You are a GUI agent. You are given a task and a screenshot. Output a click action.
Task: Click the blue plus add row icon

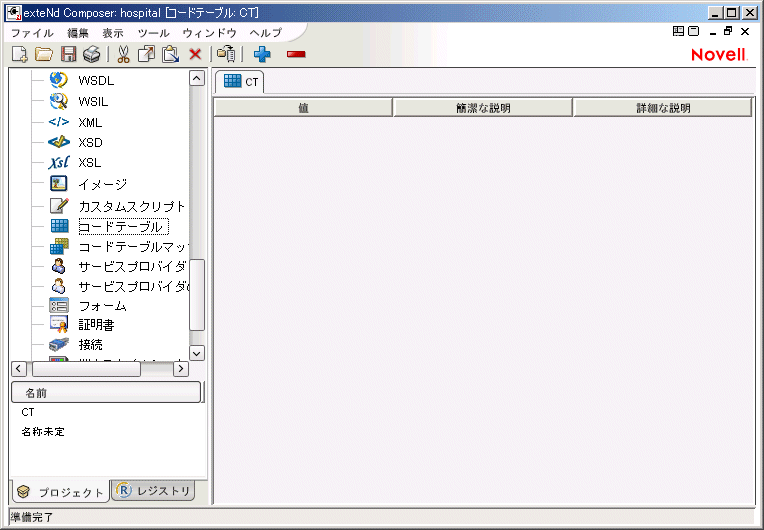[262, 54]
